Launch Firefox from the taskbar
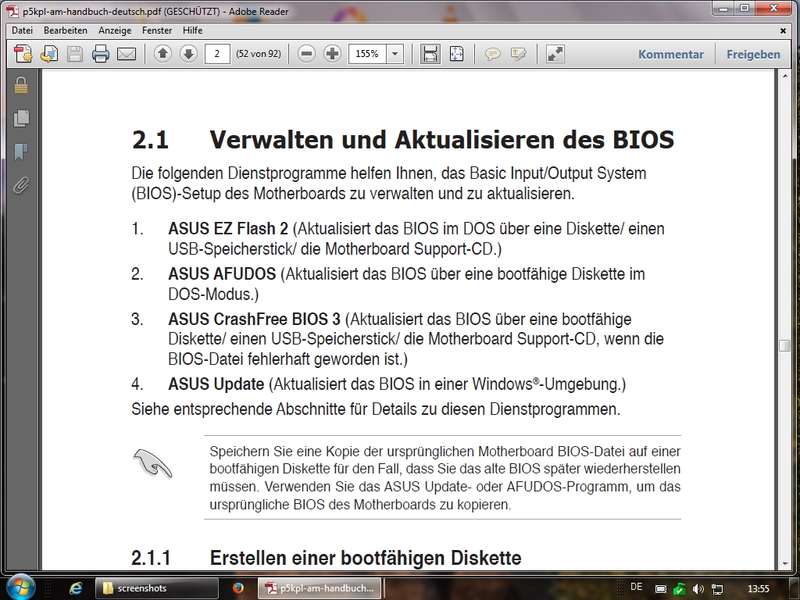 click(238, 588)
